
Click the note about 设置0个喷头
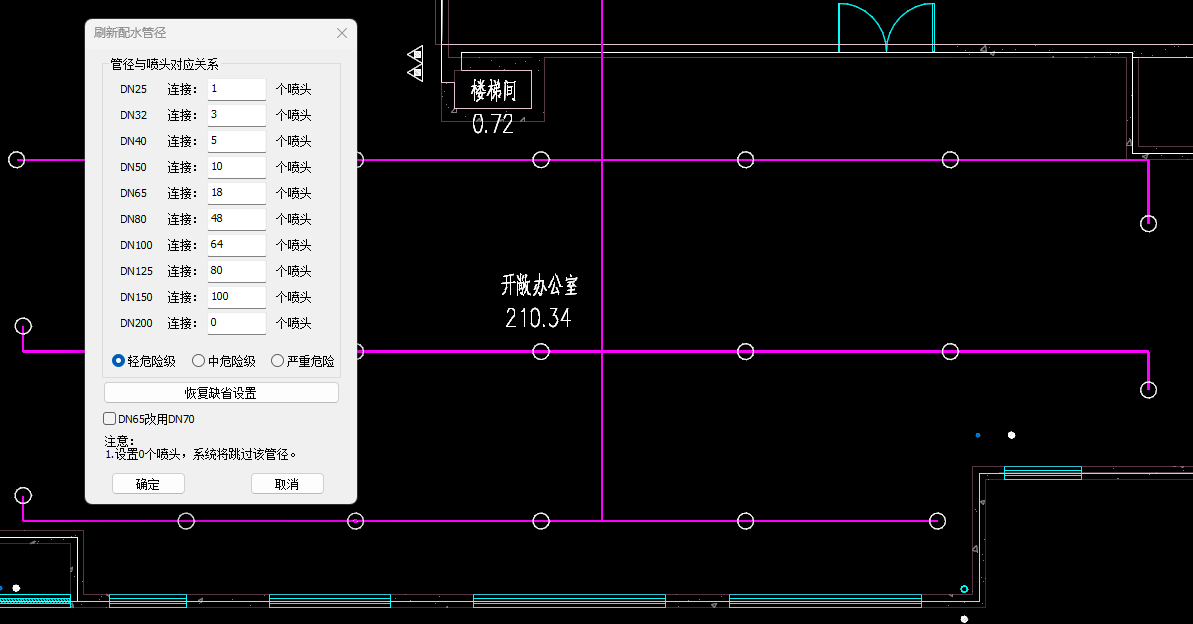point(200,454)
